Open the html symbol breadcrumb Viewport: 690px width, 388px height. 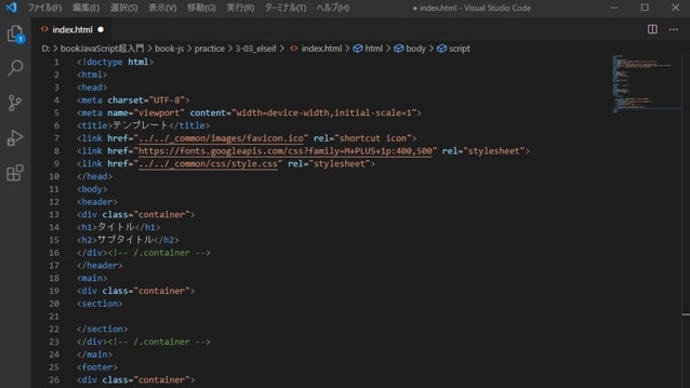click(x=368, y=48)
